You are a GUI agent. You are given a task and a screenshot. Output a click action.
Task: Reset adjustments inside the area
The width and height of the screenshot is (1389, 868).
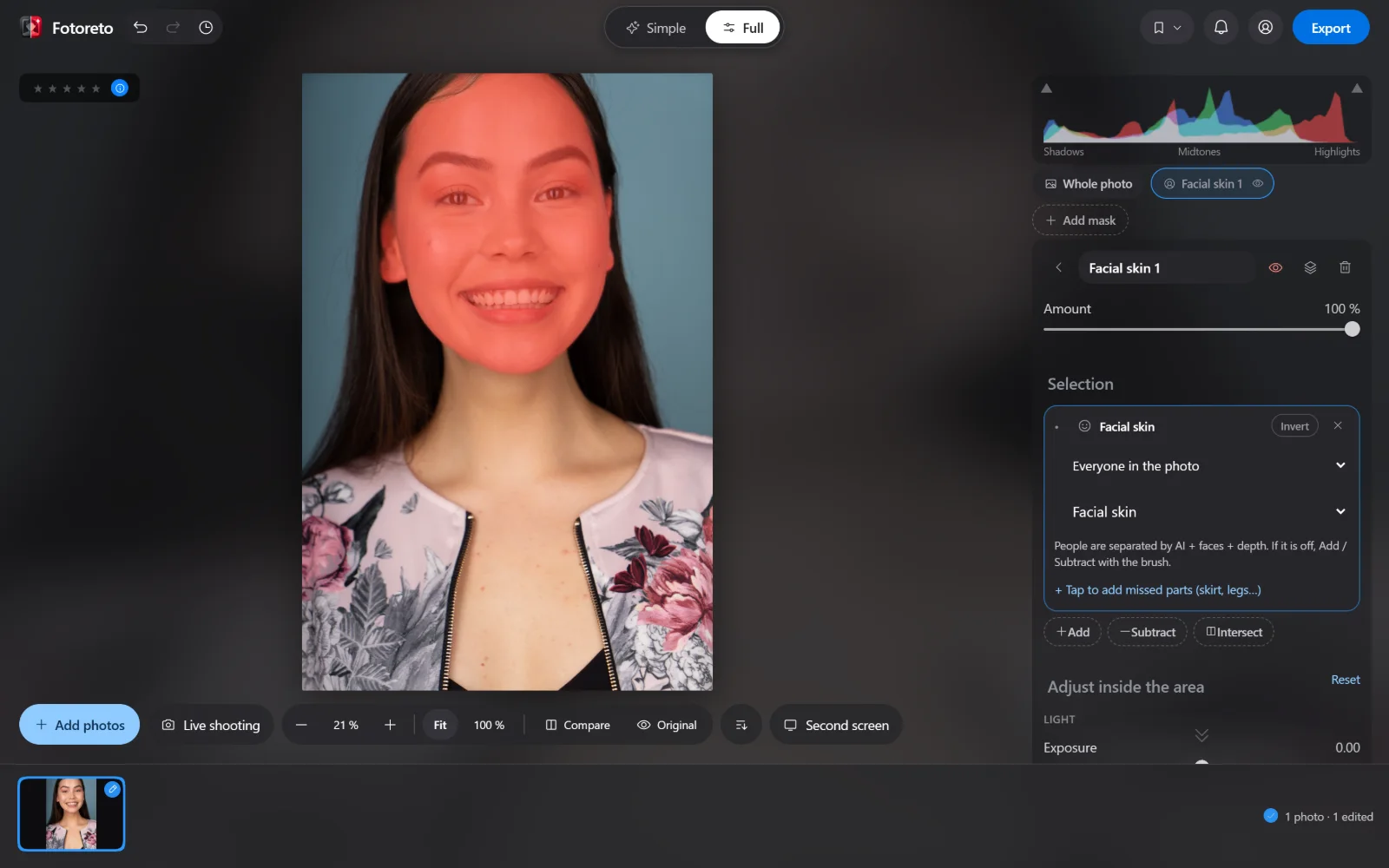1346,680
